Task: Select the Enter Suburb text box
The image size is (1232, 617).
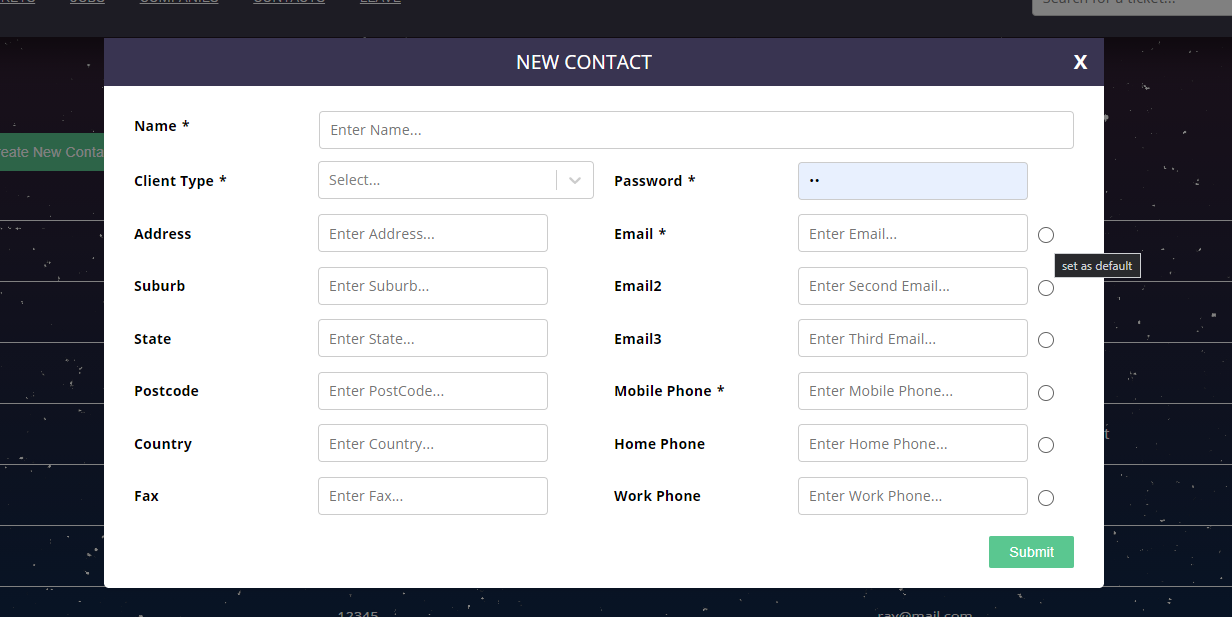Action: [432, 286]
